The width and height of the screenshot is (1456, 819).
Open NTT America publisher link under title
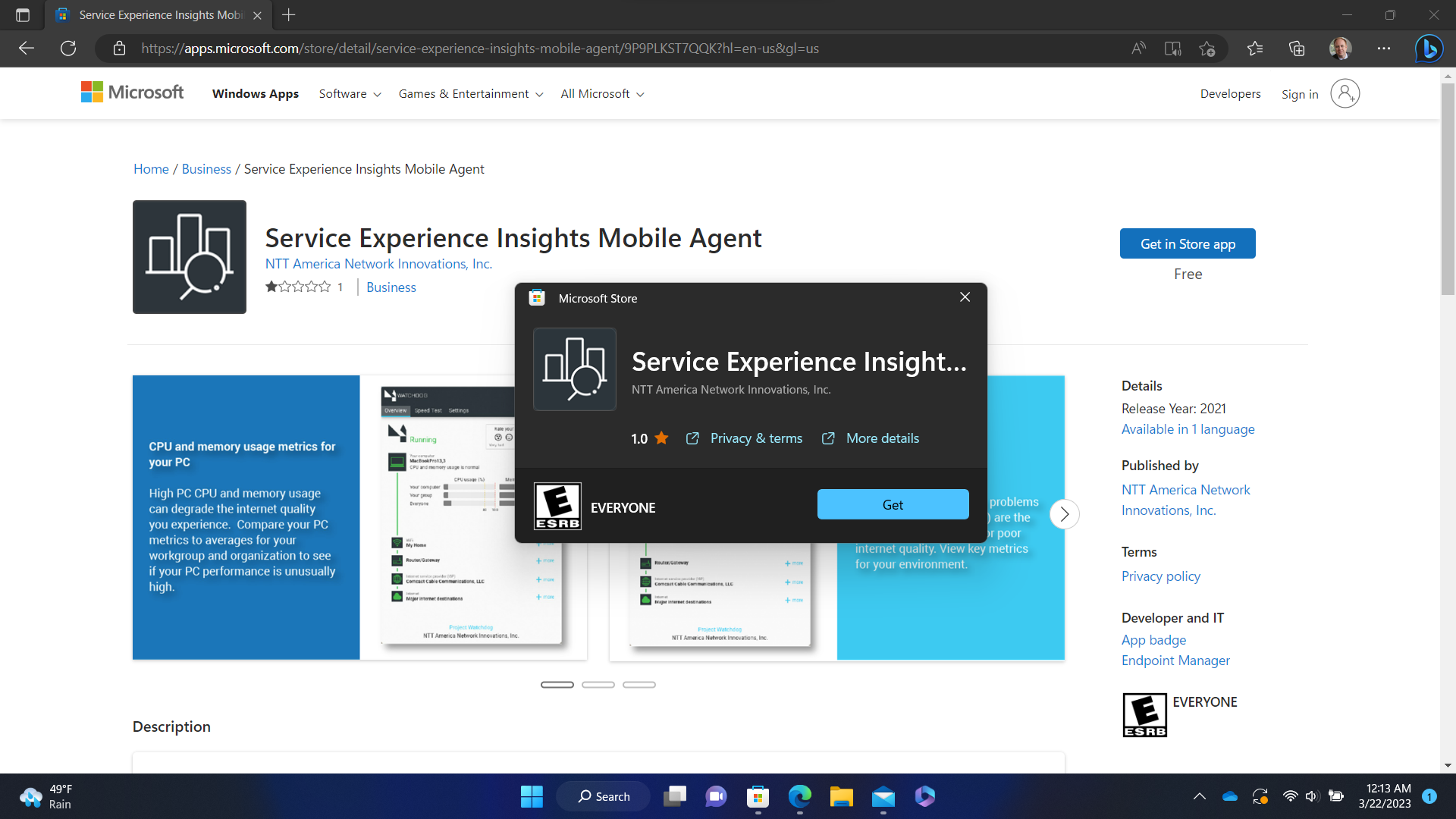coord(378,264)
